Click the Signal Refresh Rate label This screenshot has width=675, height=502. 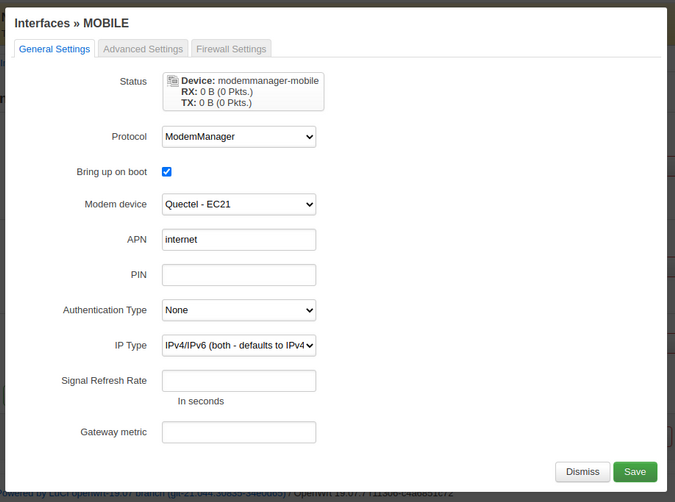pos(104,380)
